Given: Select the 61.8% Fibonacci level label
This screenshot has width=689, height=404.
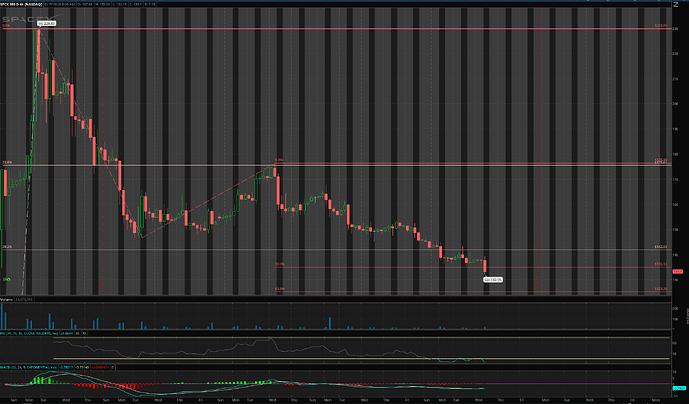Looking at the screenshot, I should click(x=280, y=289).
